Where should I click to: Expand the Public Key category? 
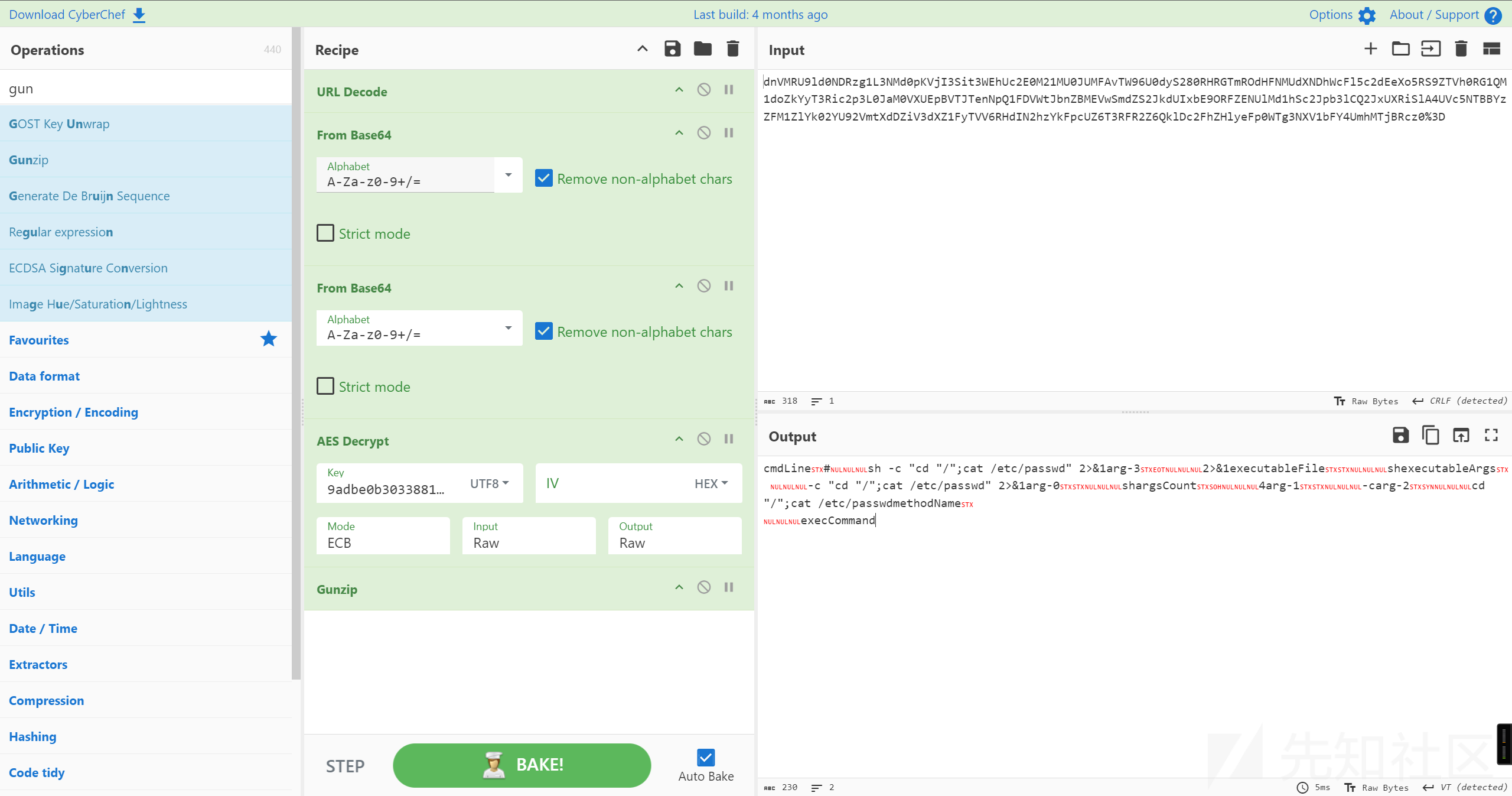coord(146,448)
